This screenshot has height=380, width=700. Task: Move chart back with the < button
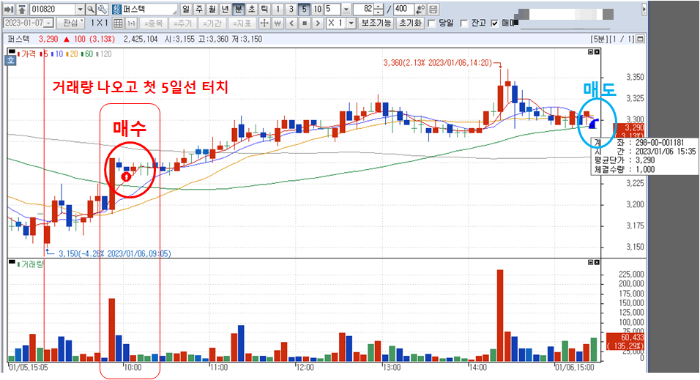click(292, 23)
